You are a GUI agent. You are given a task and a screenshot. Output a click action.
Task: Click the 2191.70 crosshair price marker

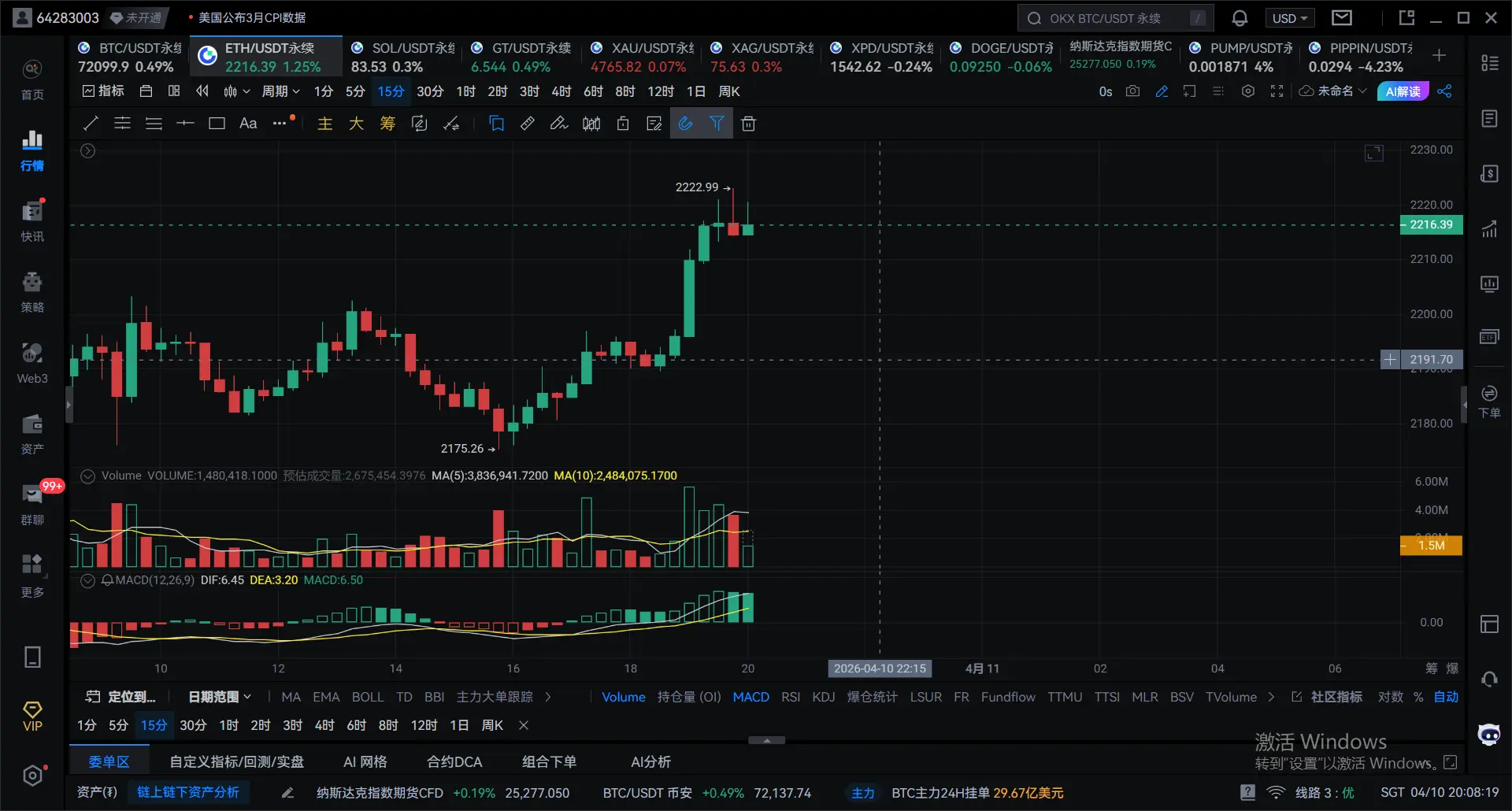pos(1431,360)
